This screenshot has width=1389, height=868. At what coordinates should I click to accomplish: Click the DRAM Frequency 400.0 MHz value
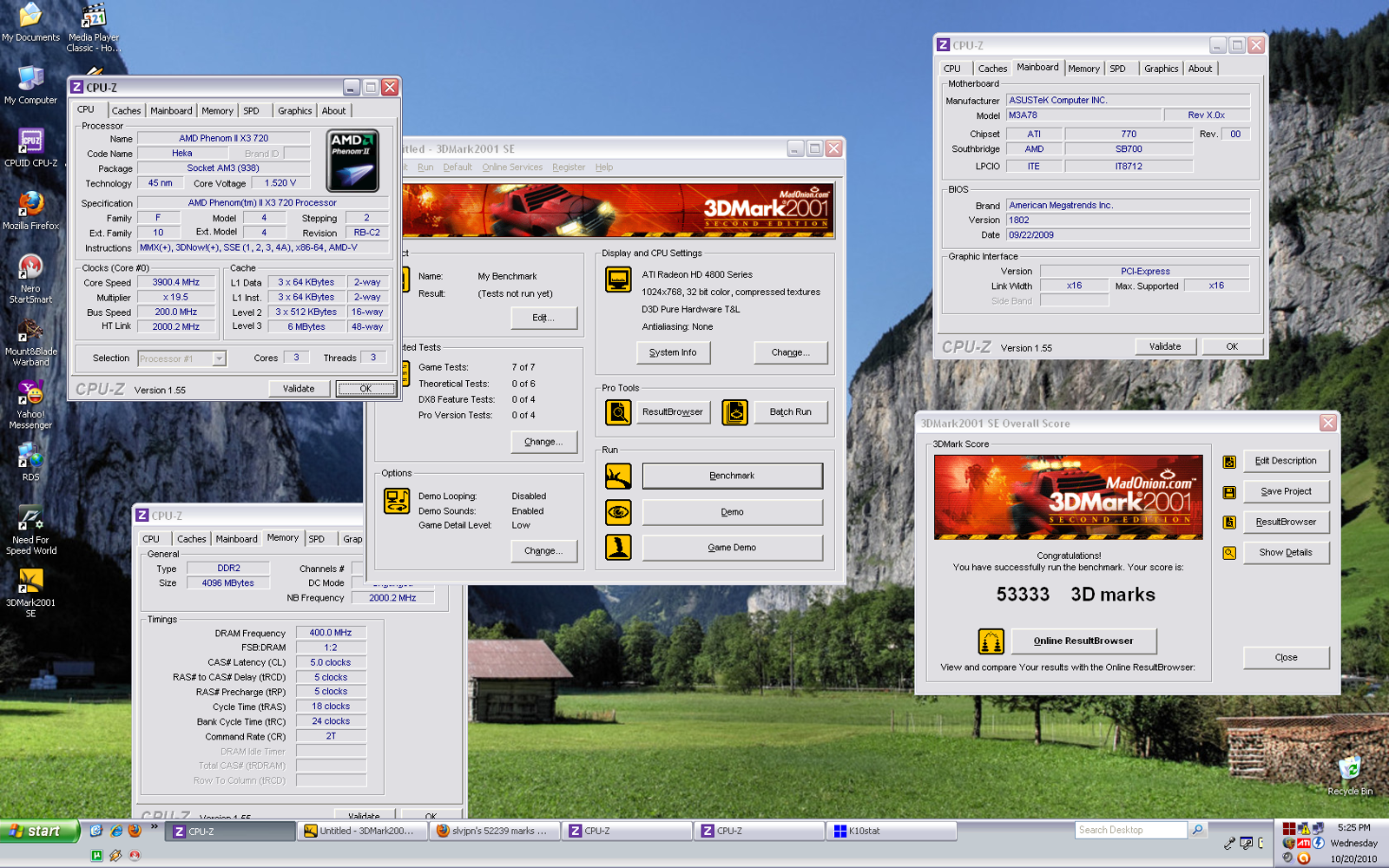click(x=331, y=633)
